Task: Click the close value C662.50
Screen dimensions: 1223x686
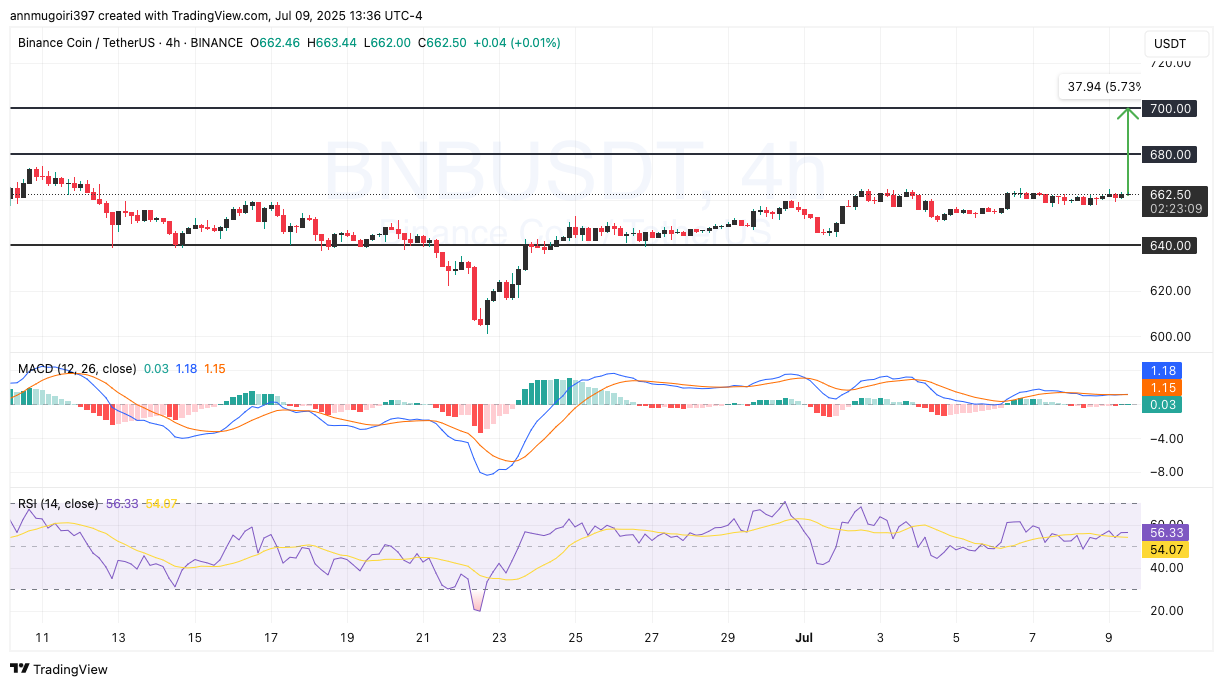Action: 440,43
